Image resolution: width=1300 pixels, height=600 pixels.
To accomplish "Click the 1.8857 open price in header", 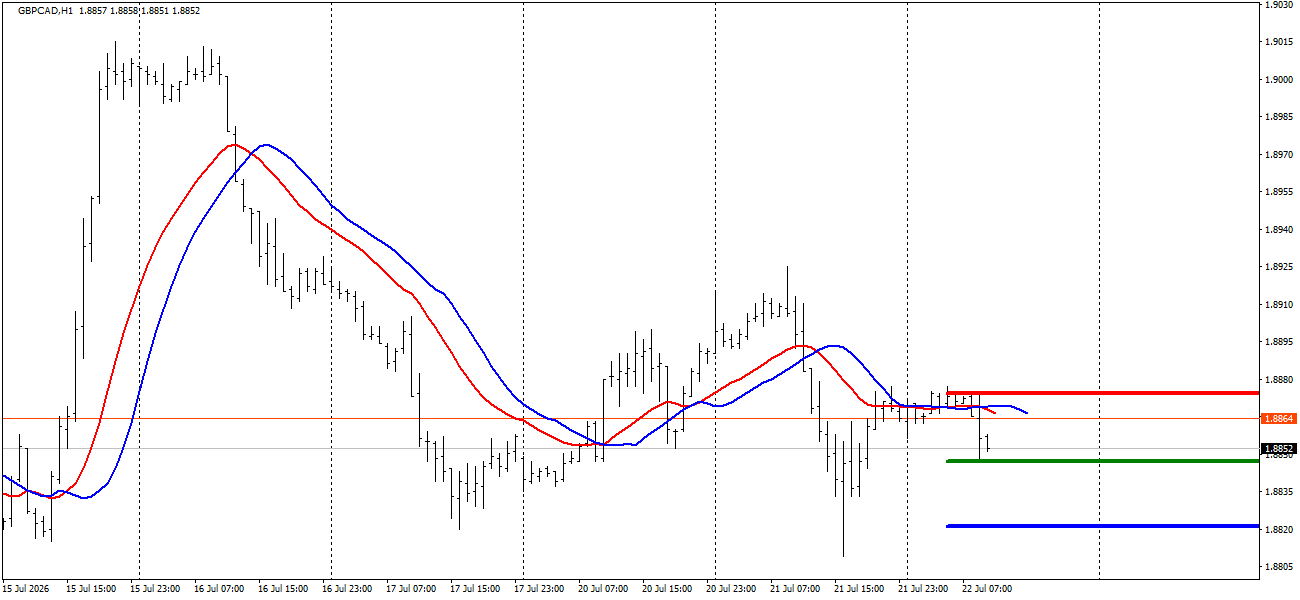I will click(93, 11).
